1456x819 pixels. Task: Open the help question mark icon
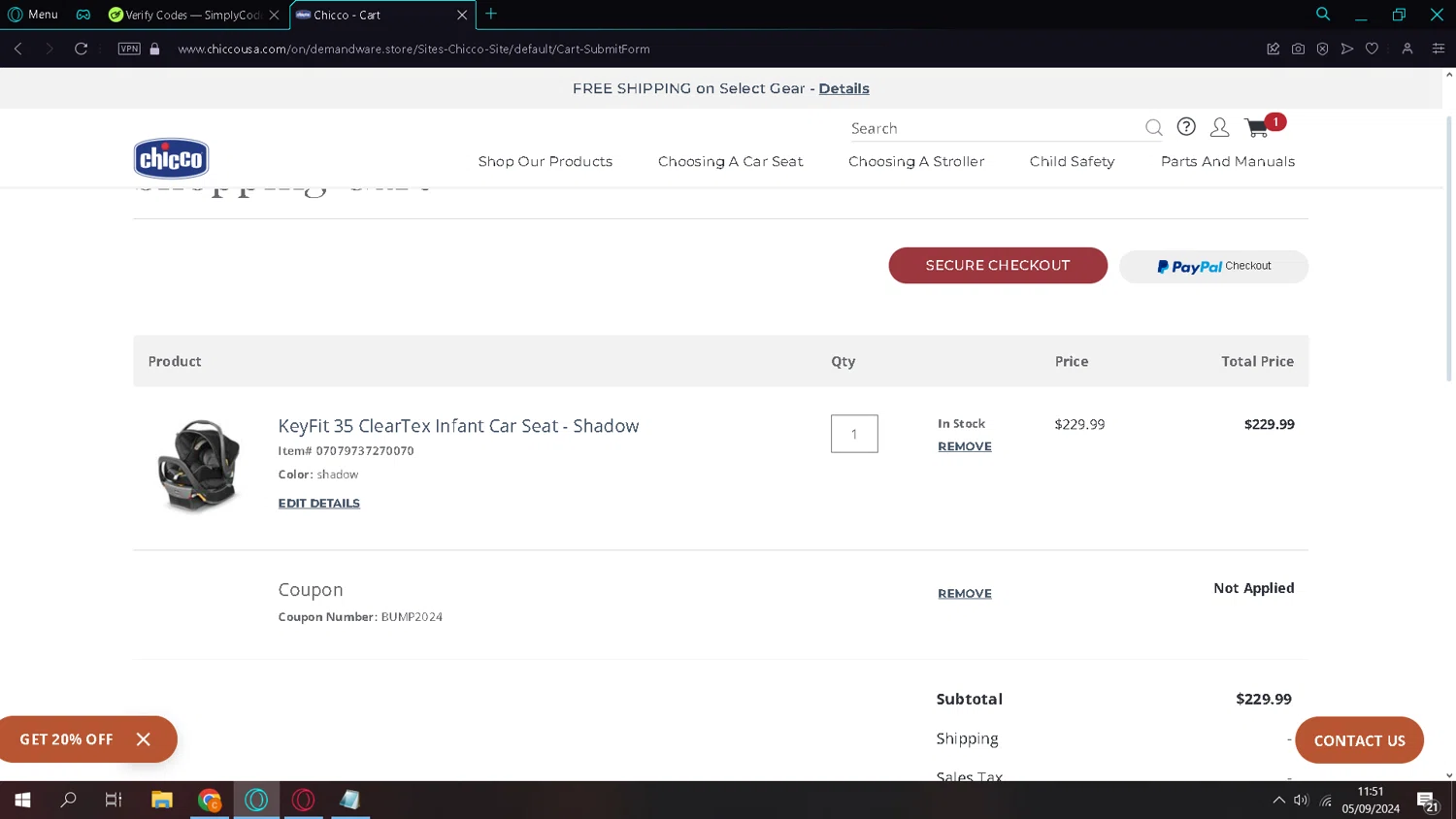tap(1186, 126)
